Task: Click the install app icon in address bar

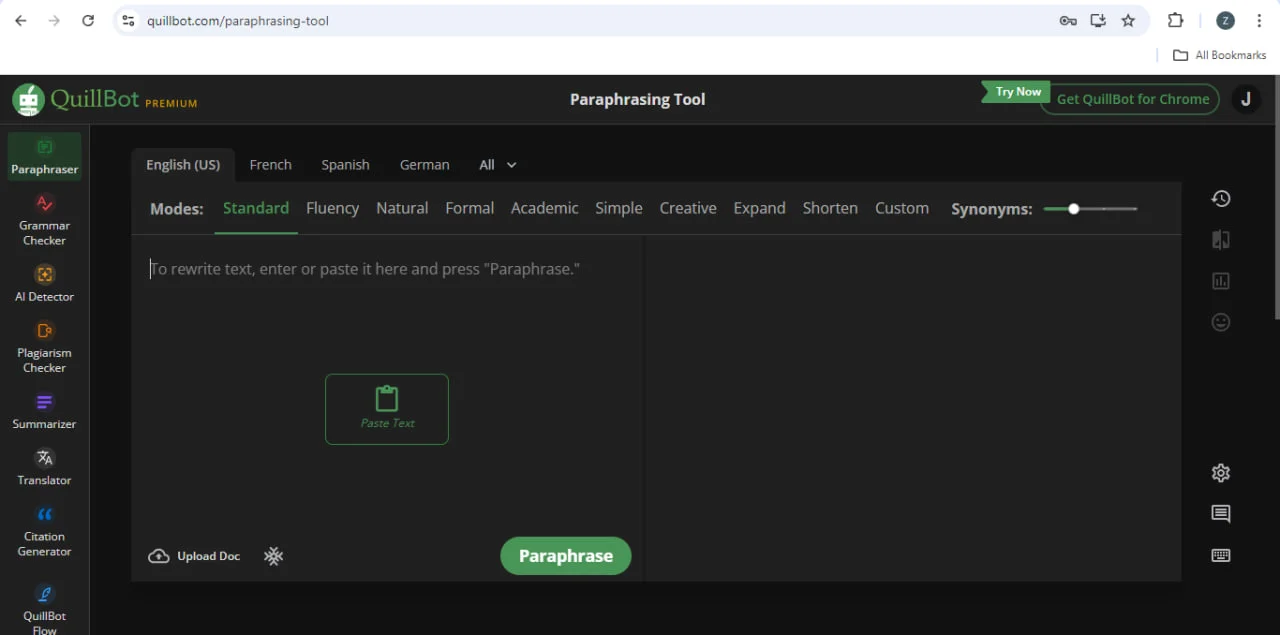Action: pyautogui.click(x=1098, y=20)
